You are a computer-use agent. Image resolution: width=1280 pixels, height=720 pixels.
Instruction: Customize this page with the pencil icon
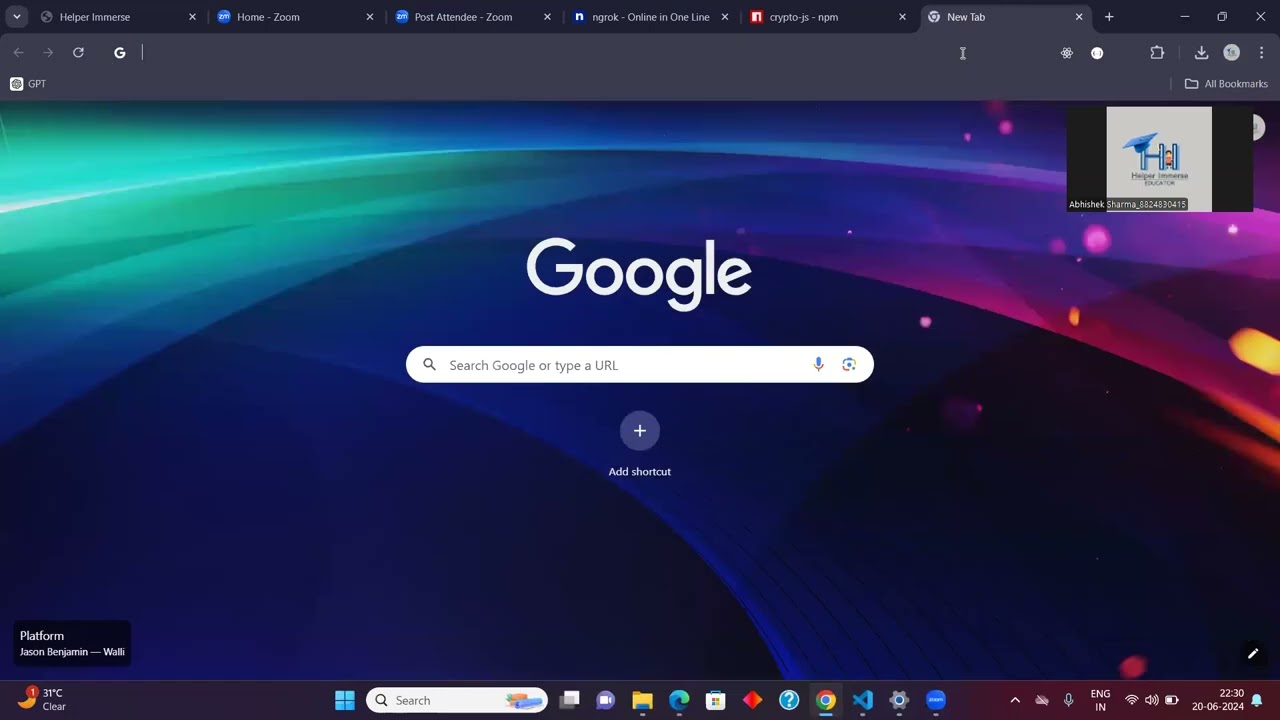pos(1252,654)
